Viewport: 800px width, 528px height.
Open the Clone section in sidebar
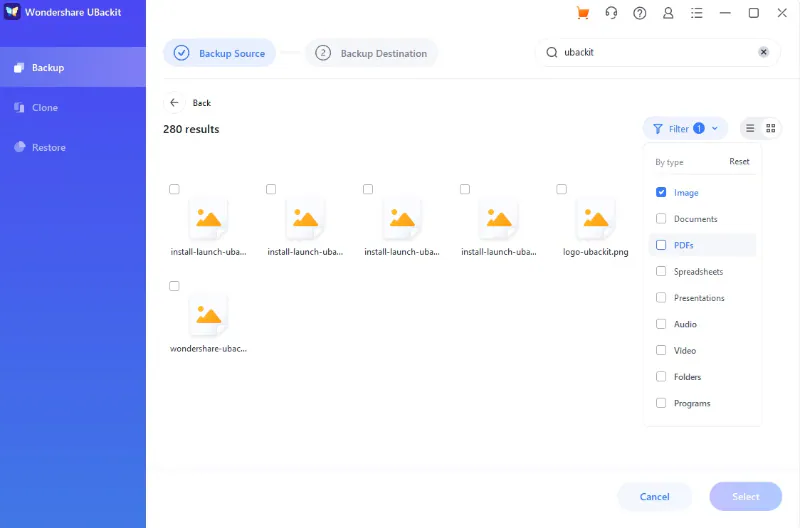(x=73, y=108)
